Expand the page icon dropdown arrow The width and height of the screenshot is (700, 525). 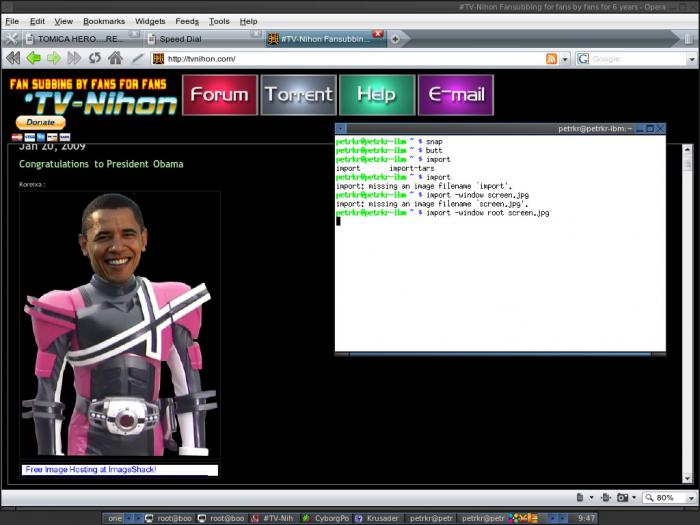(592, 497)
